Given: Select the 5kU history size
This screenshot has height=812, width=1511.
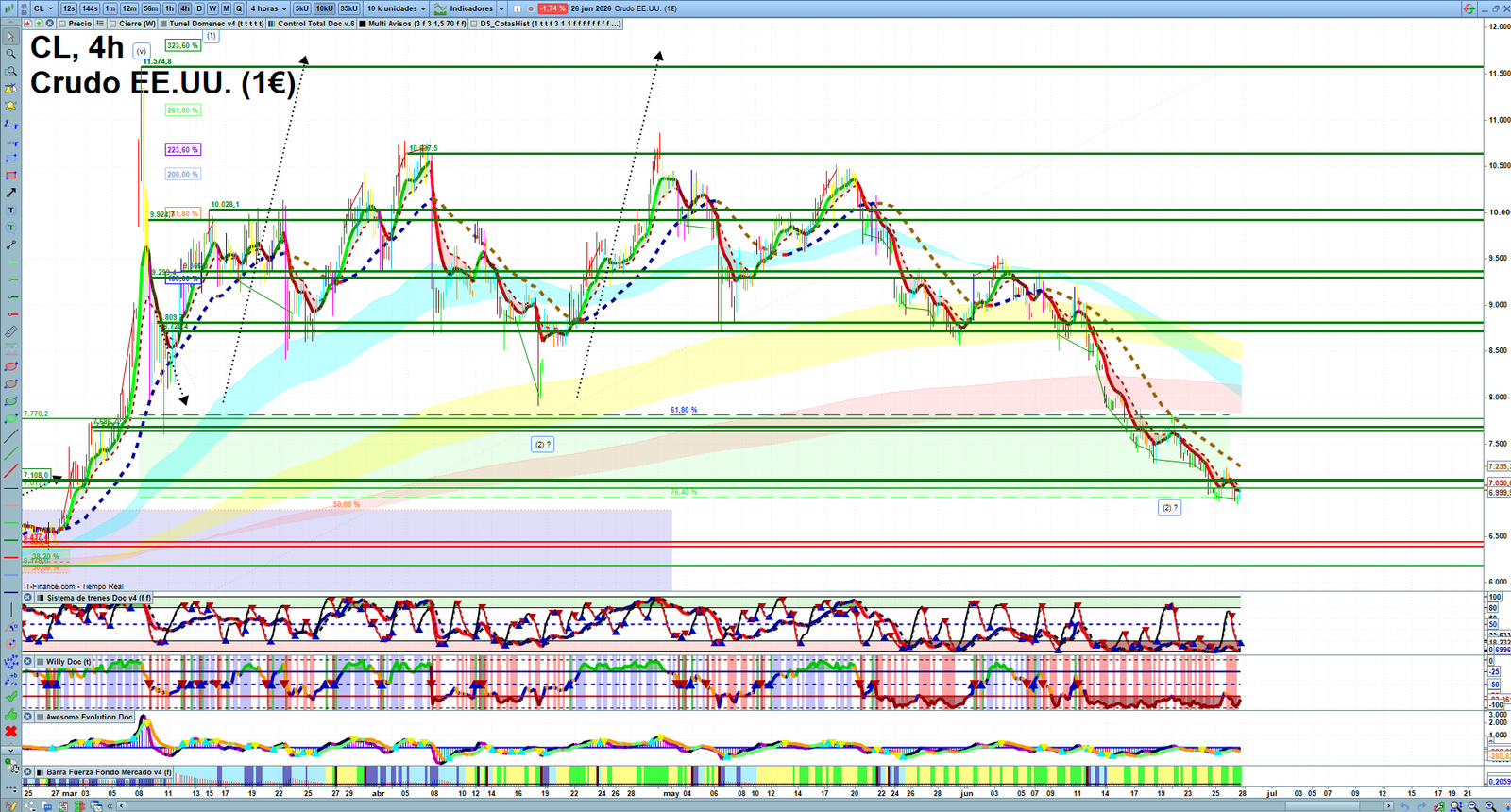Looking at the screenshot, I should click(x=301, y=8).
